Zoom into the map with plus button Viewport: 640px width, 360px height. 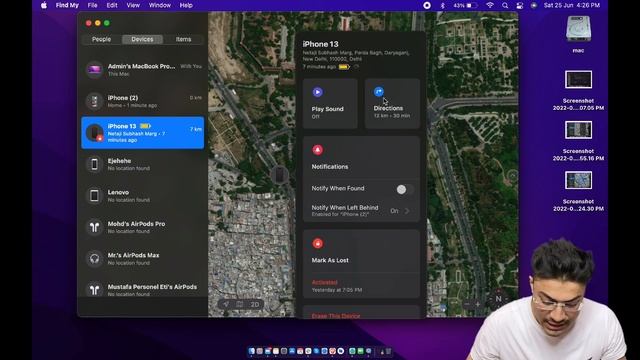(x=478, y=304)
